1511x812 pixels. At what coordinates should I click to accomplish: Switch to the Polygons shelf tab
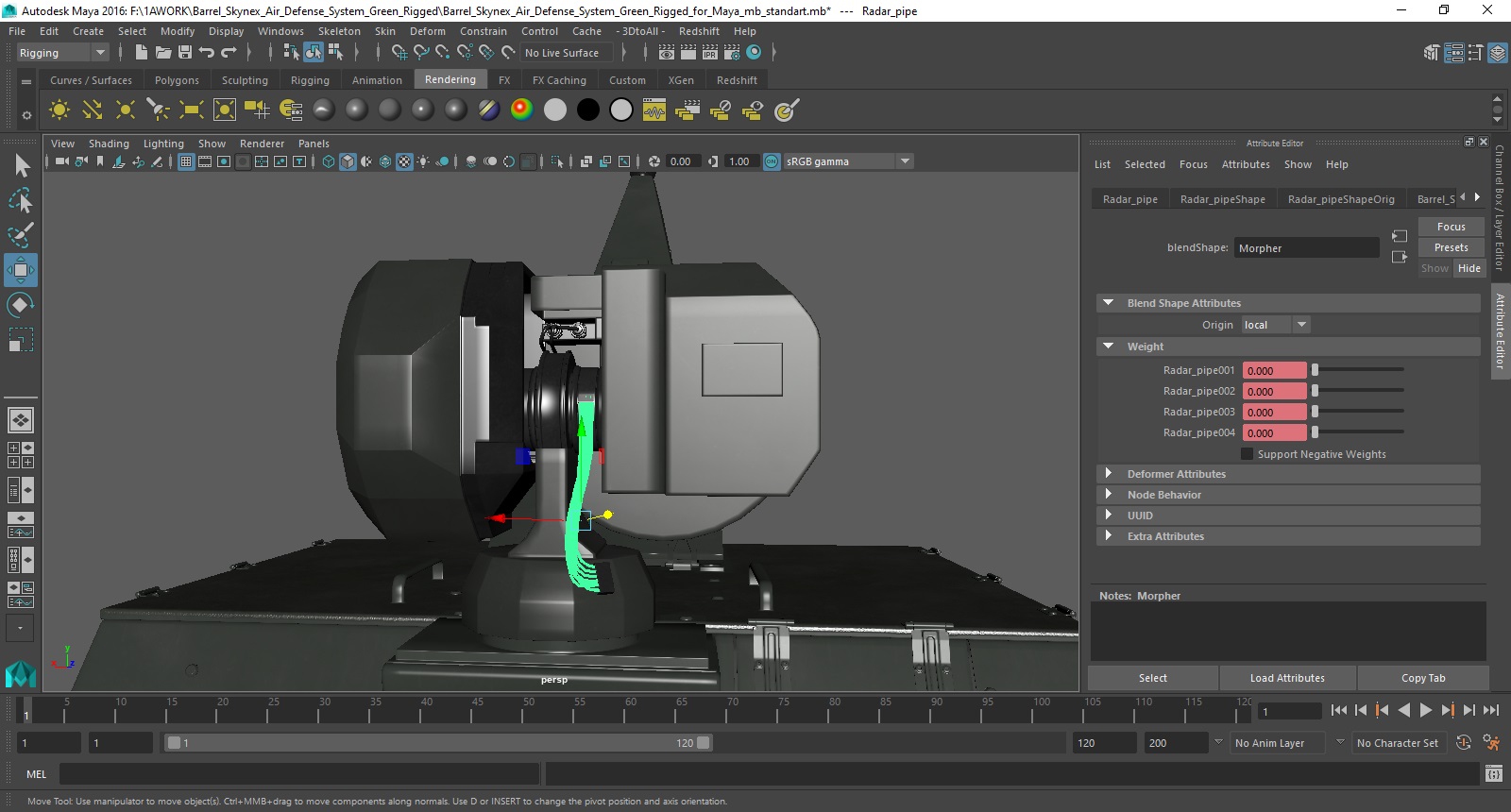click(x=177, y=80)
